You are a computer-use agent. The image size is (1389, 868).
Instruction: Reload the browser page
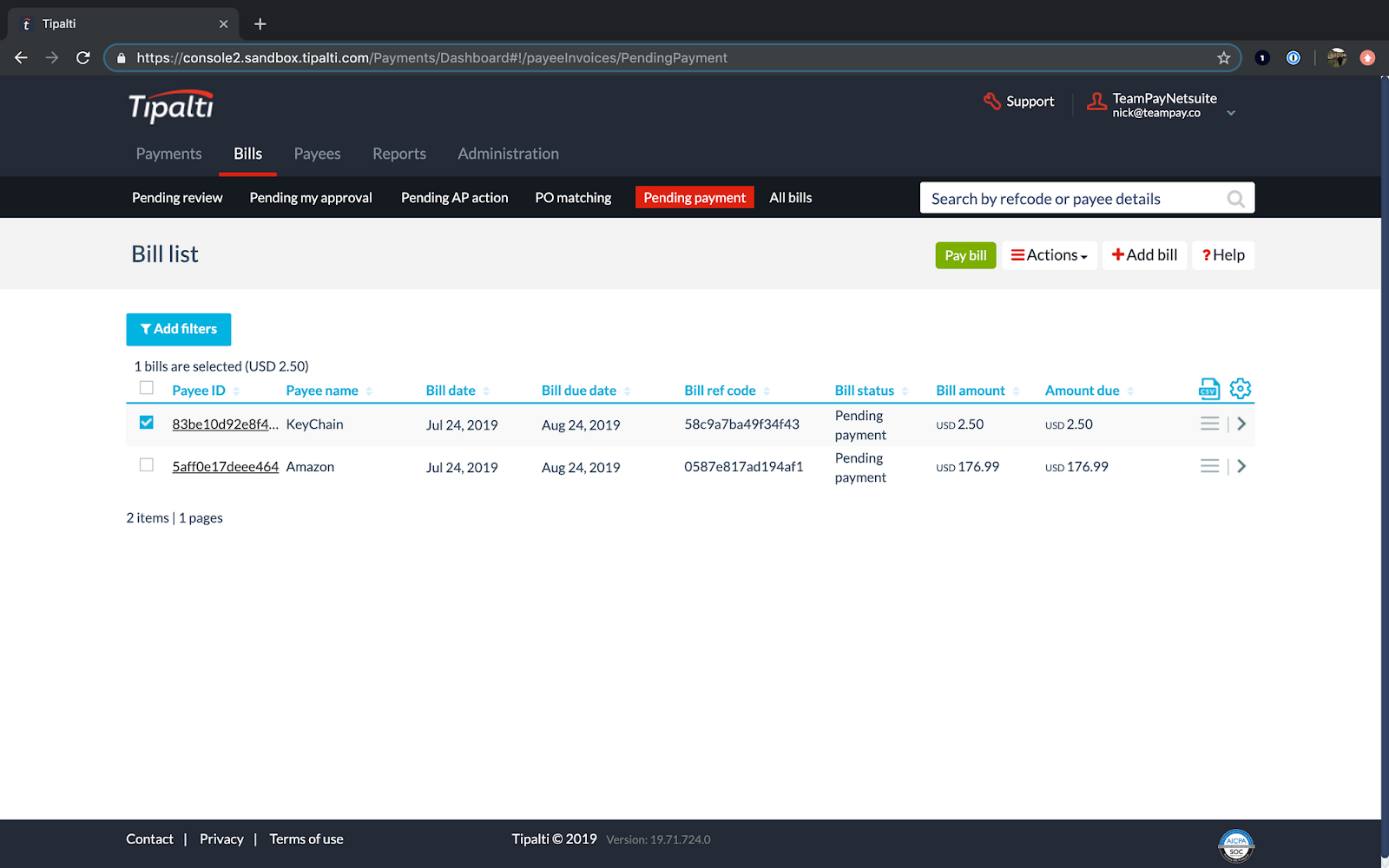83,58
